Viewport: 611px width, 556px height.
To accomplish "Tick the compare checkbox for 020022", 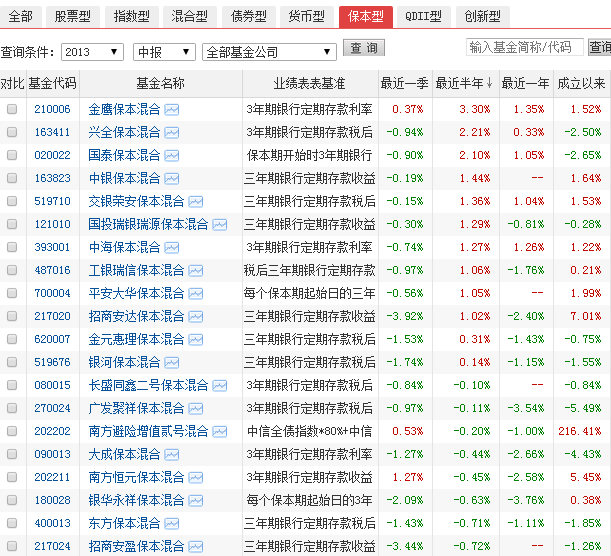I will pos(12,155).
